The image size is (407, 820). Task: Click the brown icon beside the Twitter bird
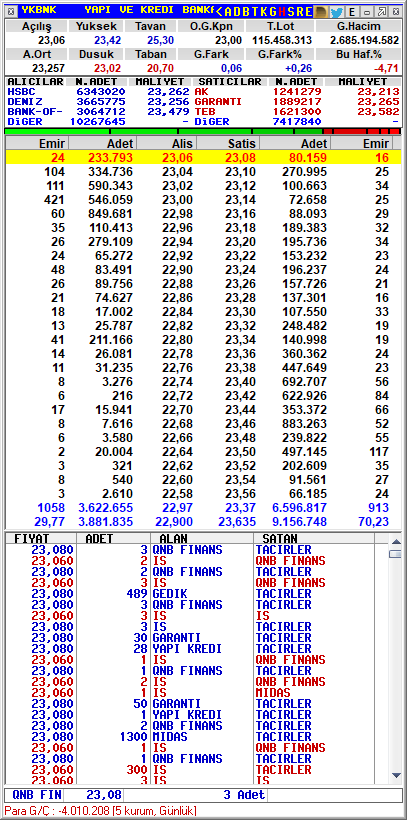[321, 12]
